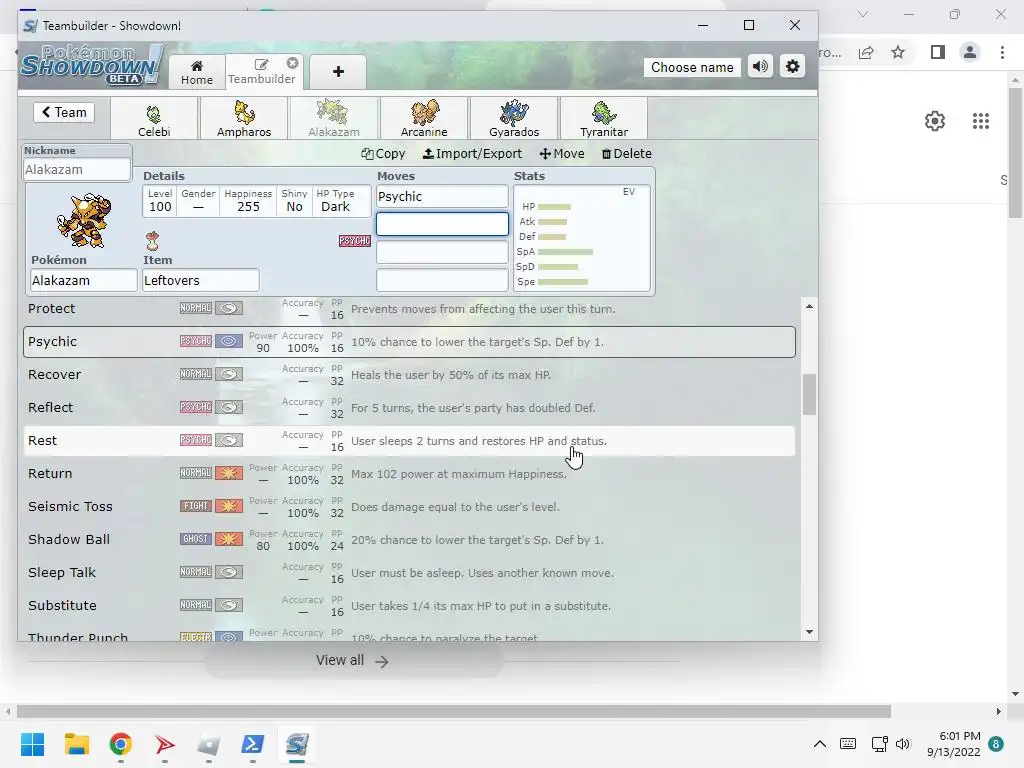Choose Protect from the move list
Image resolution: width=1024 pixels, height=768 pixels.
click(409, 309)
